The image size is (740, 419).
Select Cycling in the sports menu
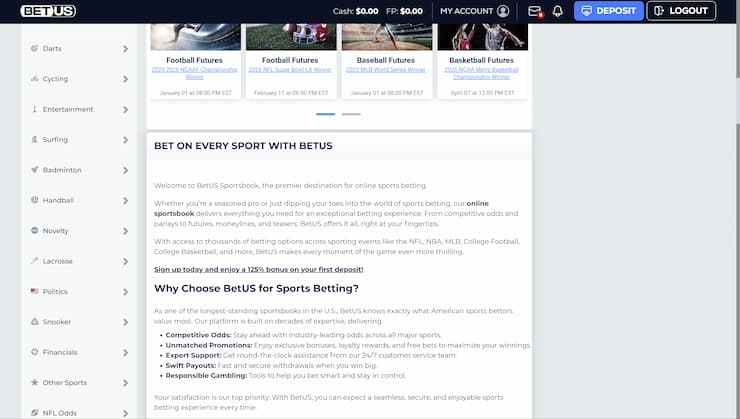[x=55, y=79]
